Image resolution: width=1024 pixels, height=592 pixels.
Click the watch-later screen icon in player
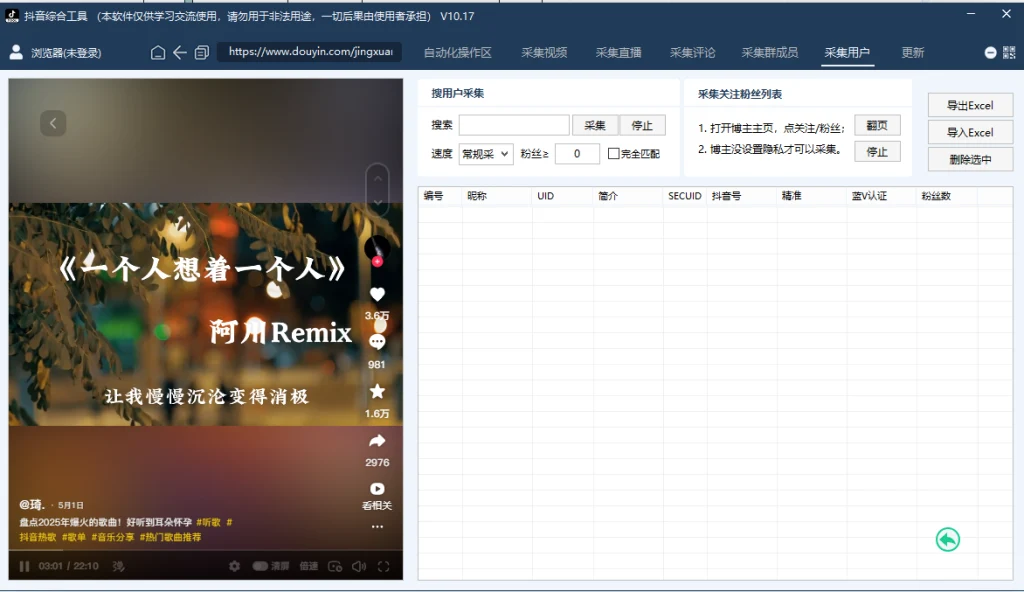335,567
